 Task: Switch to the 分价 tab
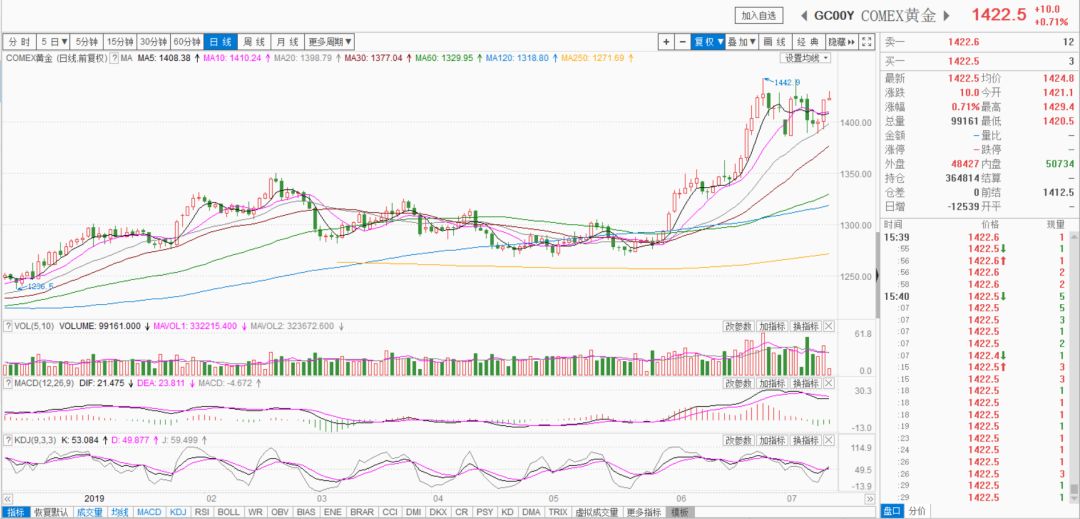coord(917,511)
